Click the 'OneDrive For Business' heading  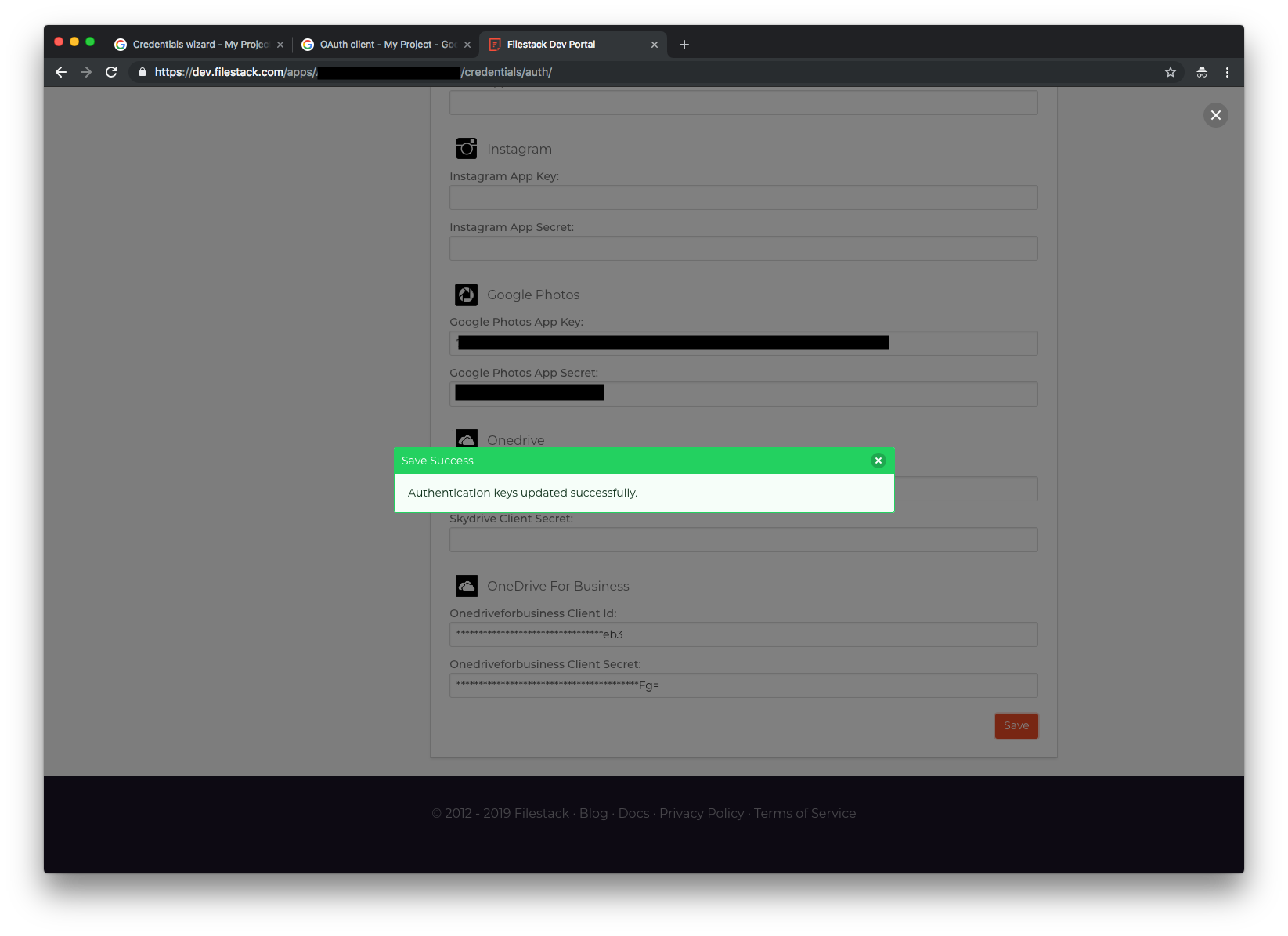[x=558, y=586]
